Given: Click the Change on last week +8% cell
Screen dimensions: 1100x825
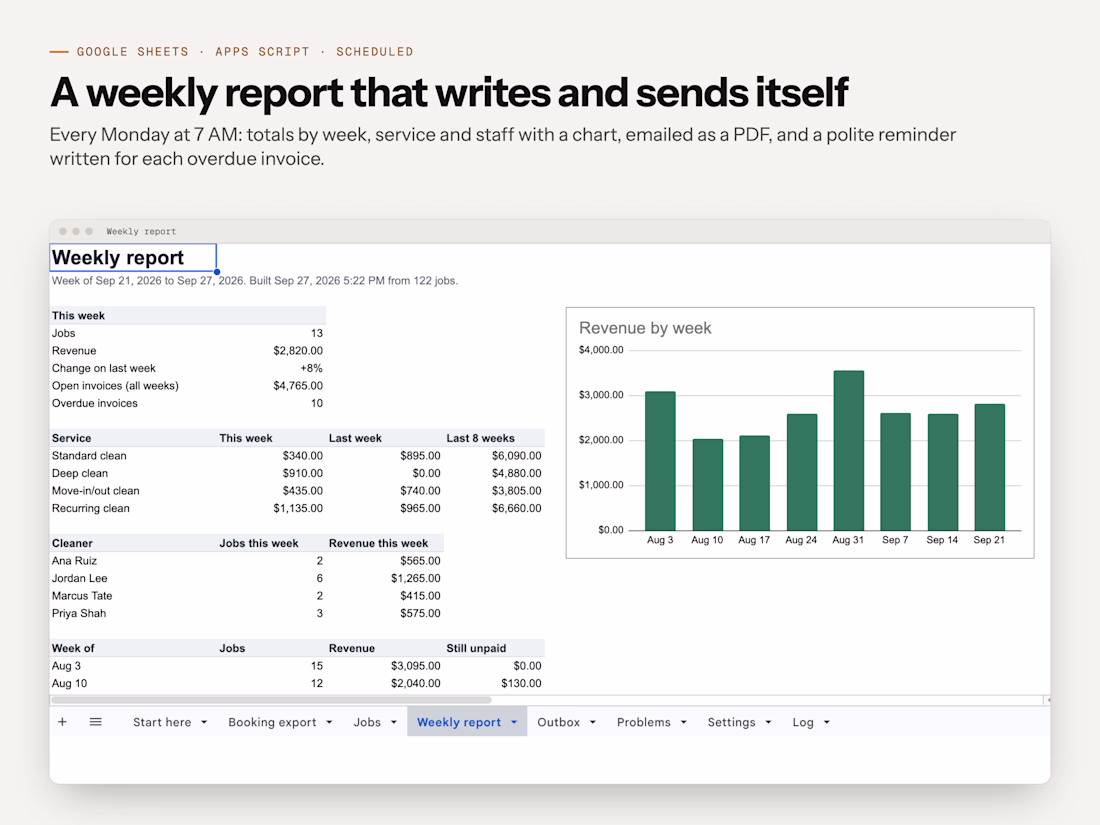Looking at the screenshot, I should click(311, 368).
